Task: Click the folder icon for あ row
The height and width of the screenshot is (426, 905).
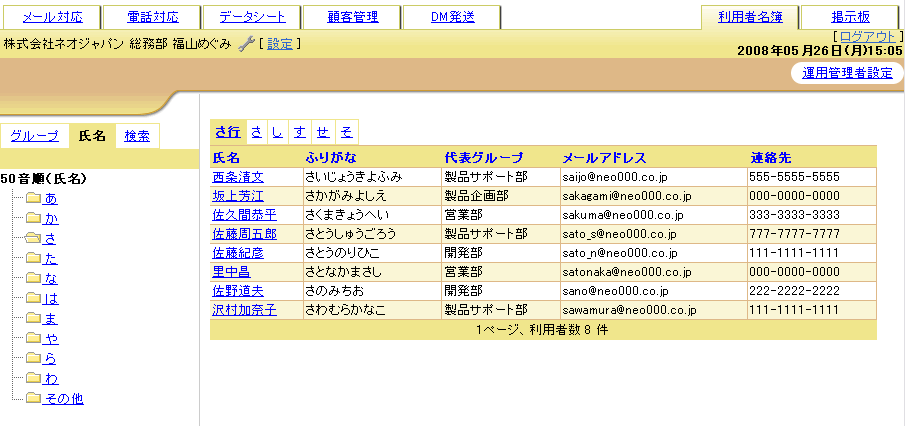Action: 33,198
